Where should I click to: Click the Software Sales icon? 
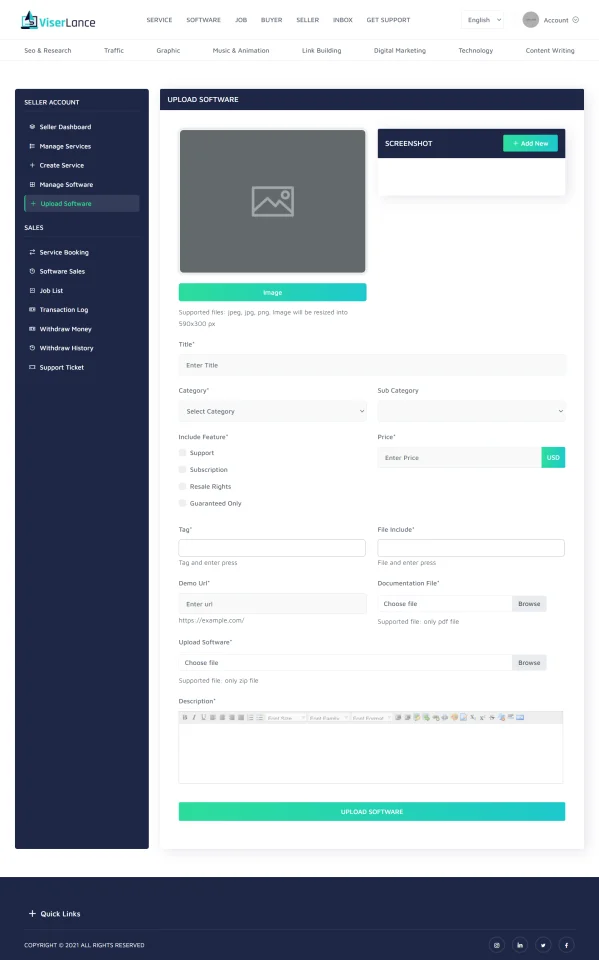tap(32, 271)
